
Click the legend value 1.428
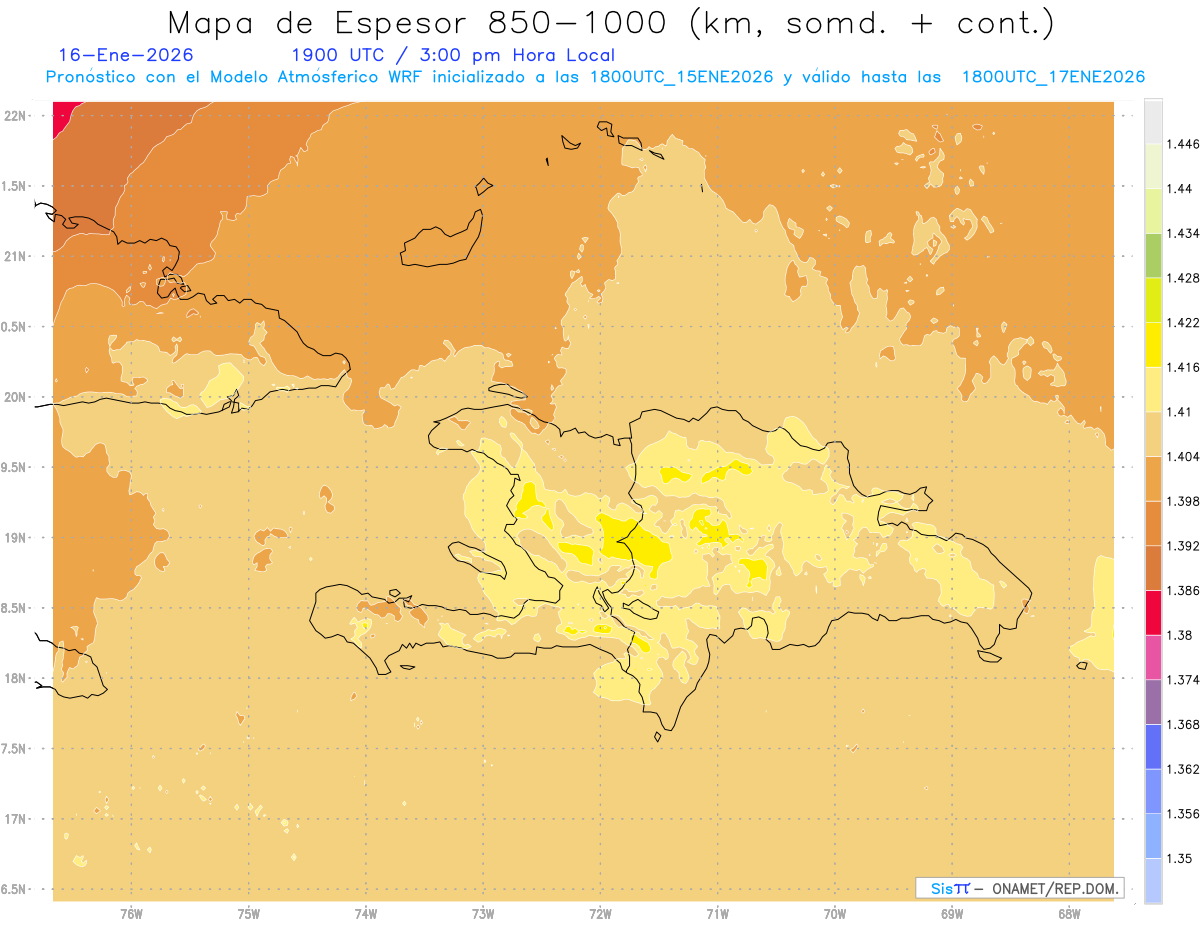[1182, 278]
